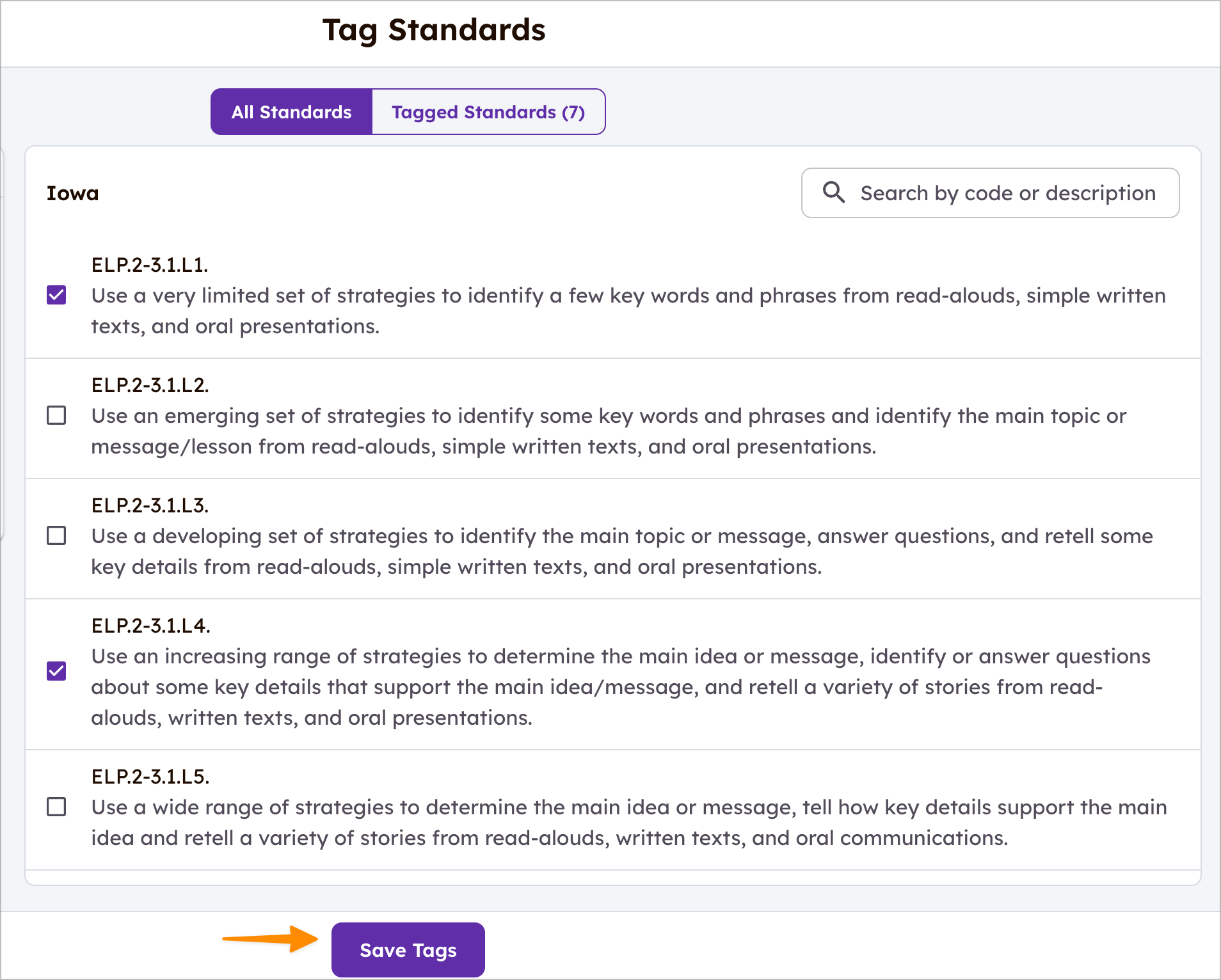The width and height of the screenshot is (1221, 980).
Task: Click the Iowa section heading
Action: coord(73,193)
